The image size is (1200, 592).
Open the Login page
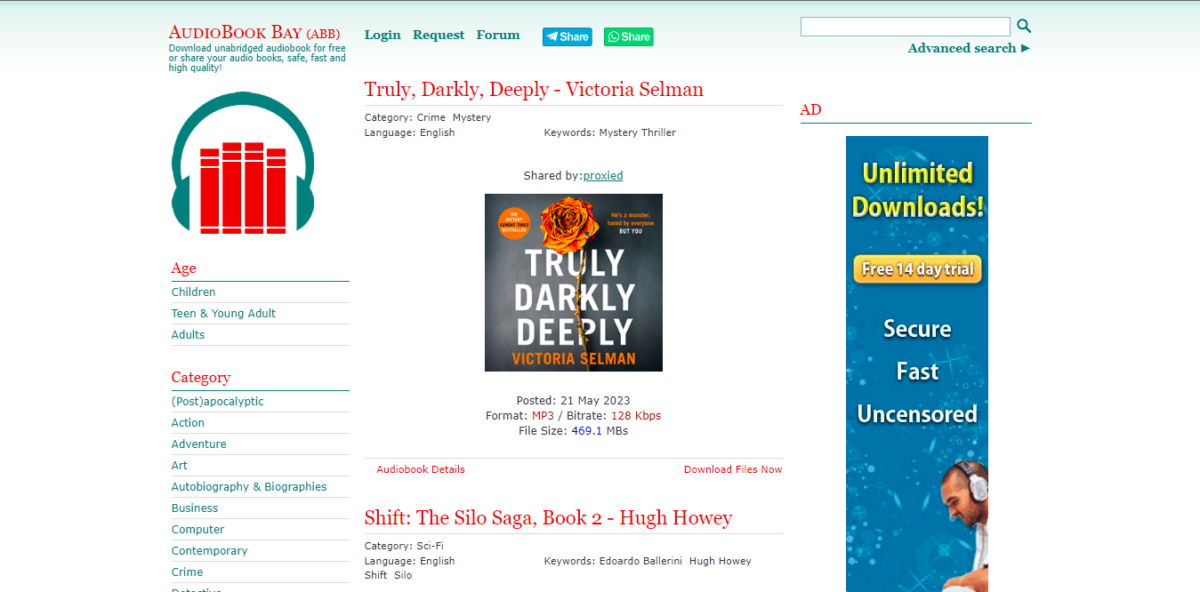[x=382, y=35]
